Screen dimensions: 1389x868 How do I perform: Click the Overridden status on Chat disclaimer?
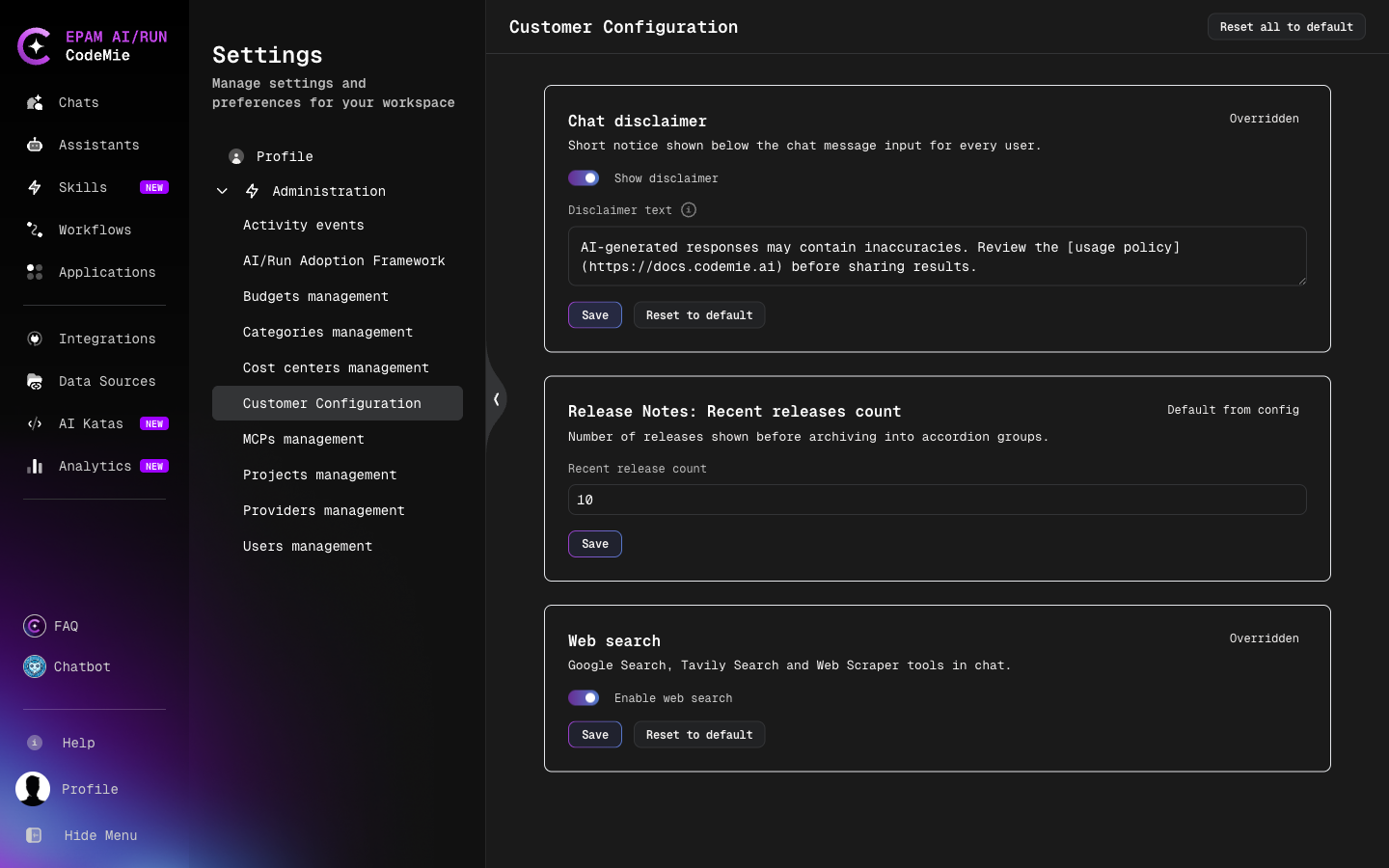[x=1265, y=119]
